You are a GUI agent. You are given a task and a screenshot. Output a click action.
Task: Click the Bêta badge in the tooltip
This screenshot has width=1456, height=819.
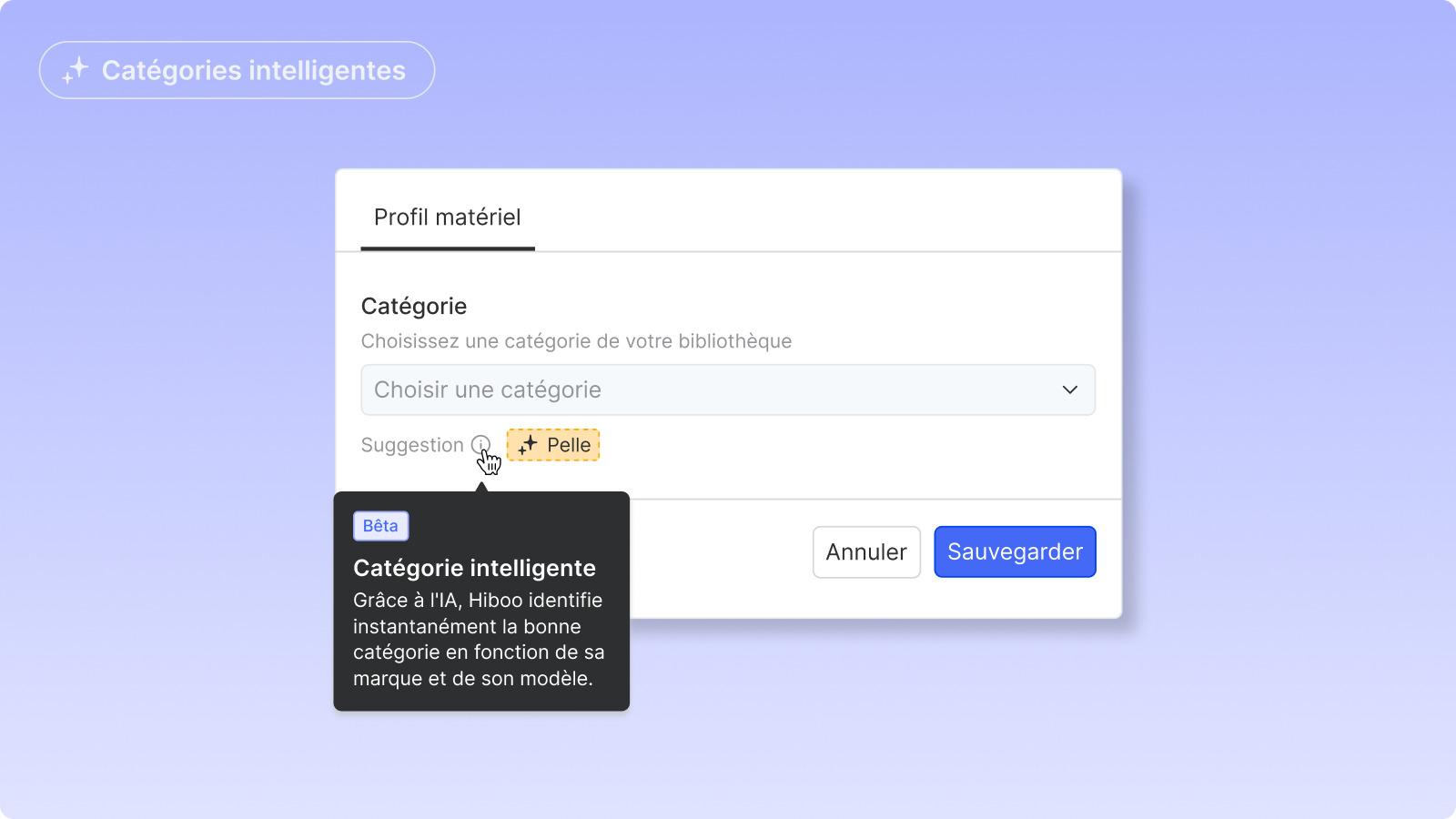click(x=380, y=526)
